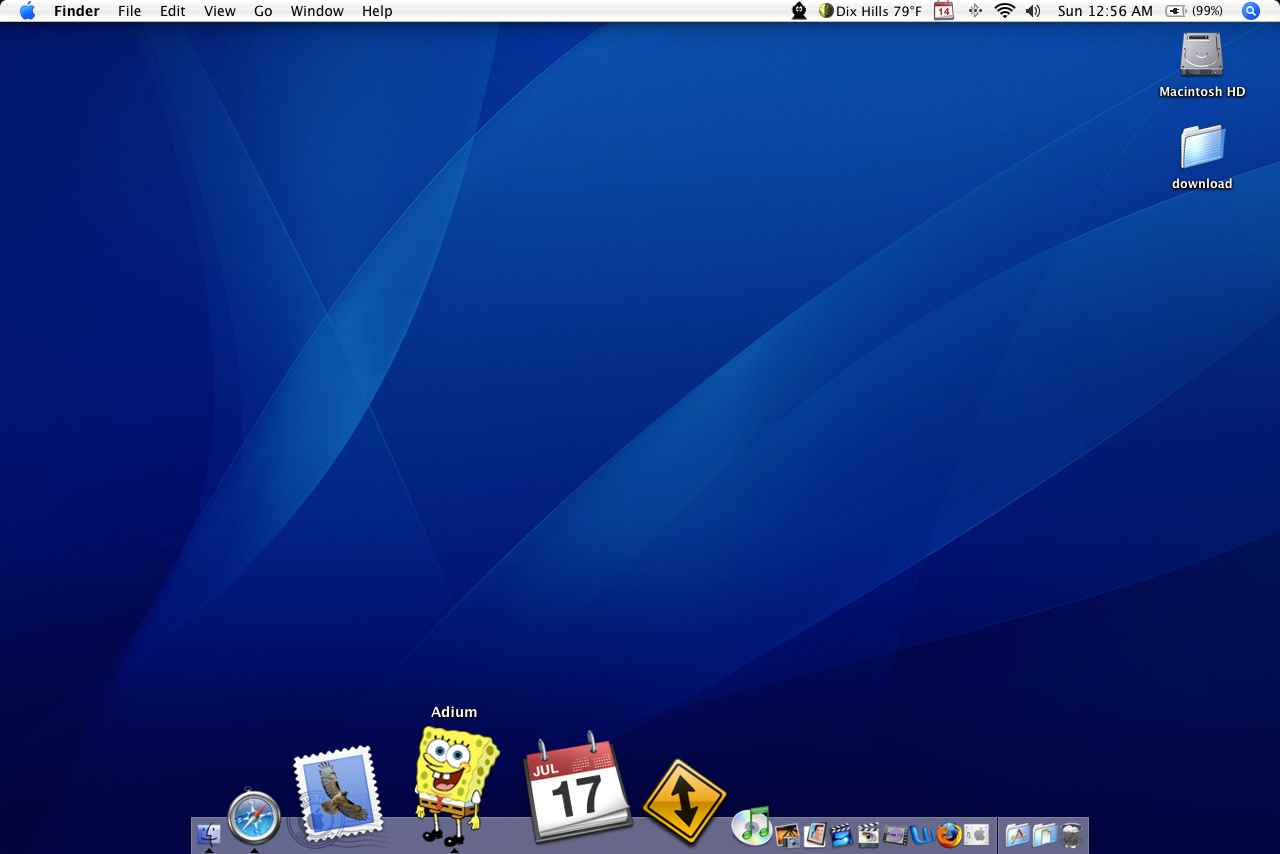Open Spotlight search in menu bar

(x=1250, y=11)
